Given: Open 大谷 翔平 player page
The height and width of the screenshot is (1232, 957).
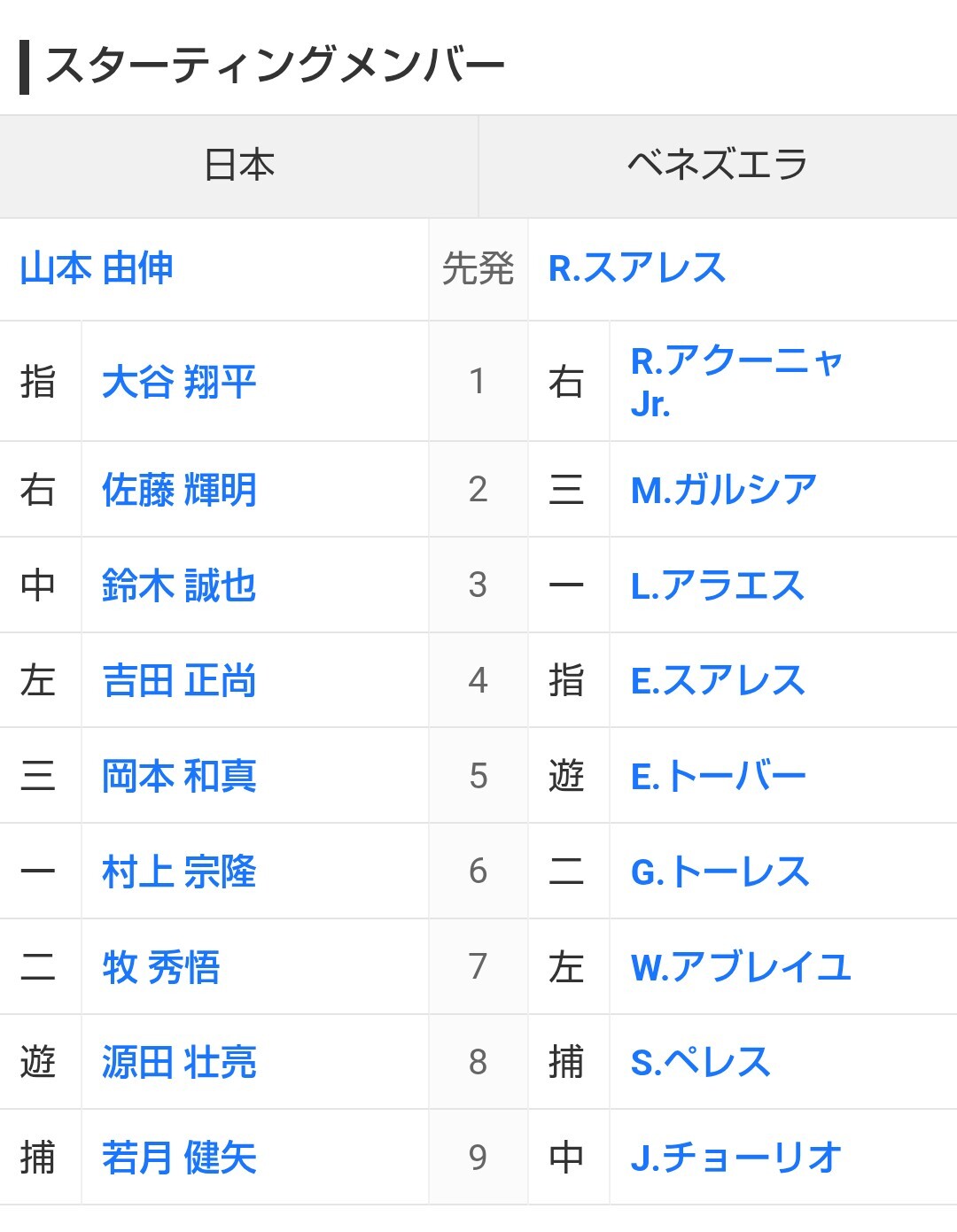Looking at the screenshot, I should tap(179, 382).
